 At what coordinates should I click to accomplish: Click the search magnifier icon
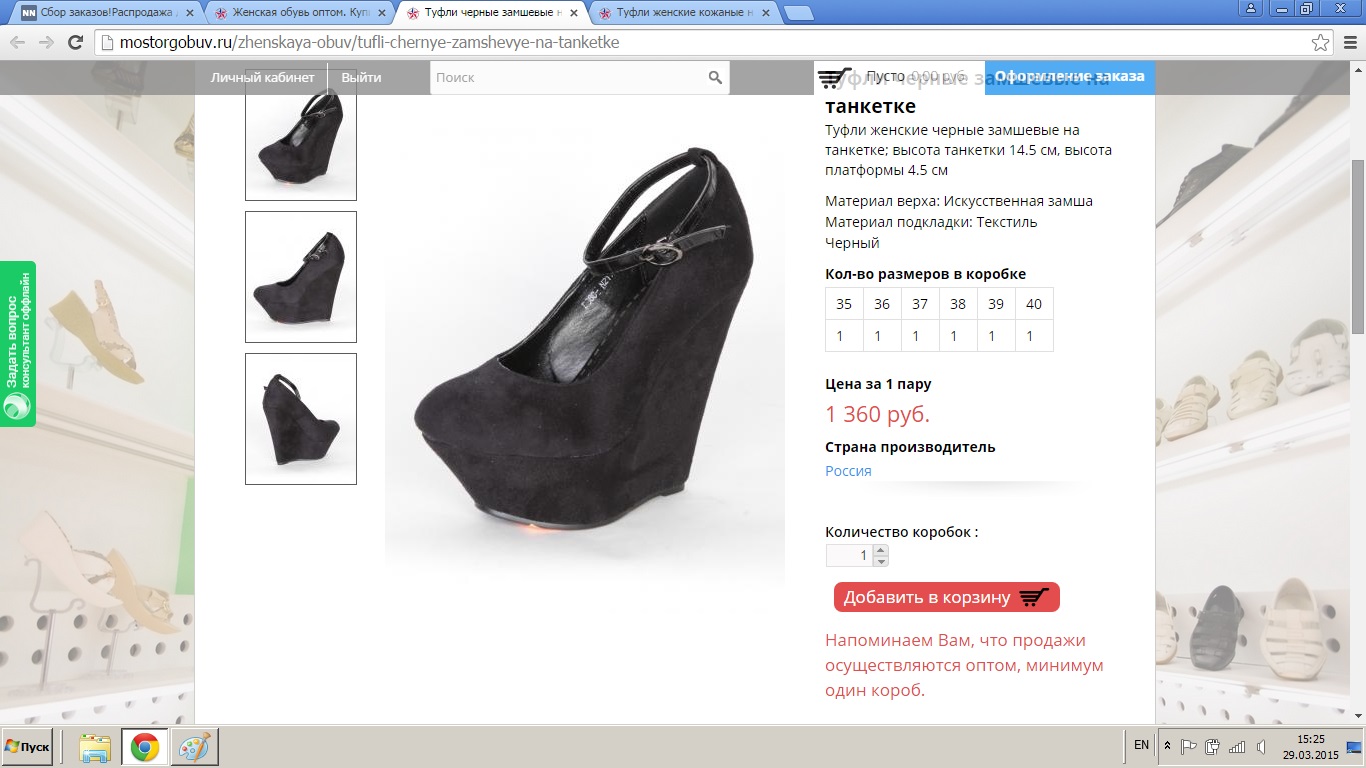tap(715, 77)
